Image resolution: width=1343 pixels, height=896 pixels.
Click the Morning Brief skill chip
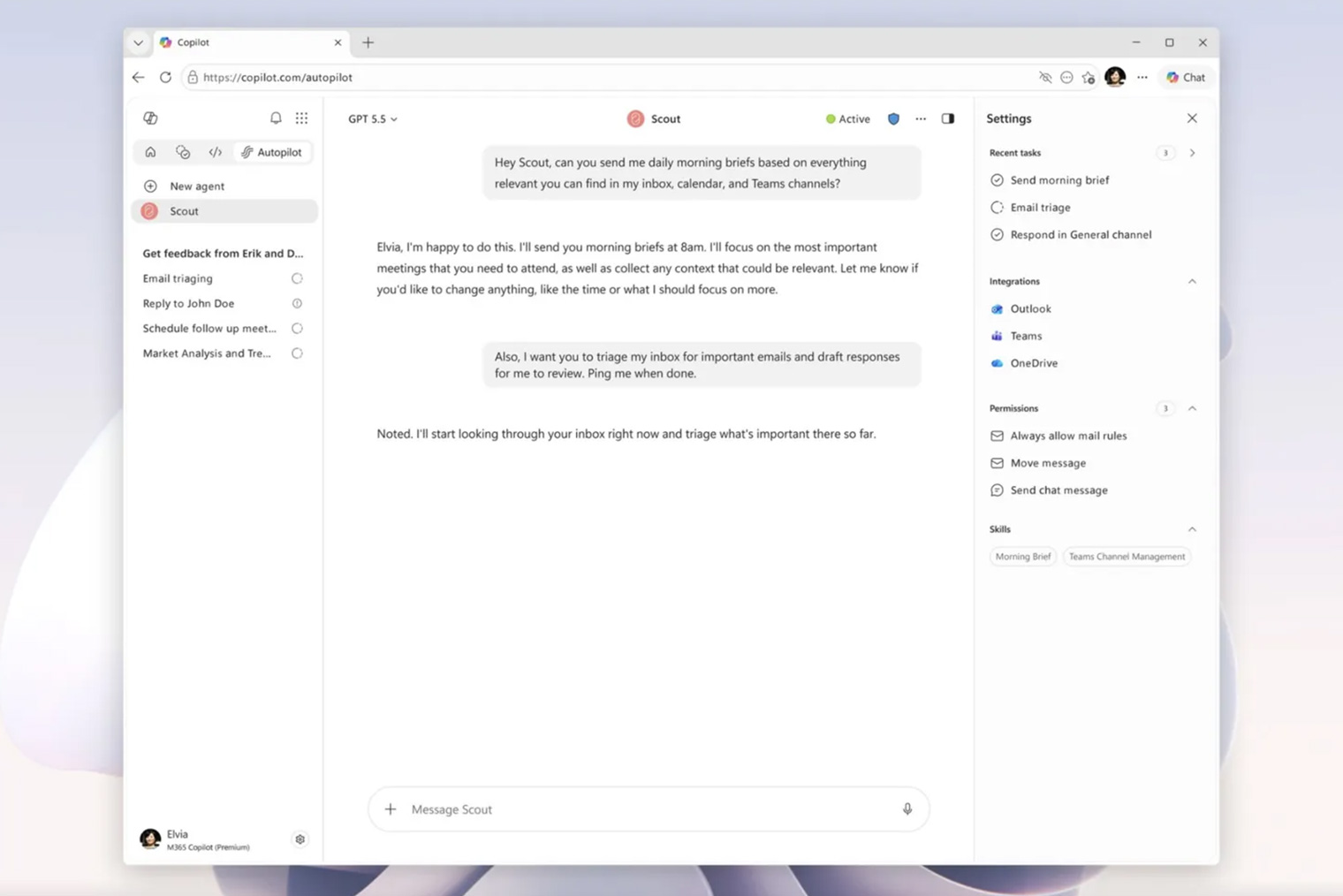click(x=1023, y=557)
